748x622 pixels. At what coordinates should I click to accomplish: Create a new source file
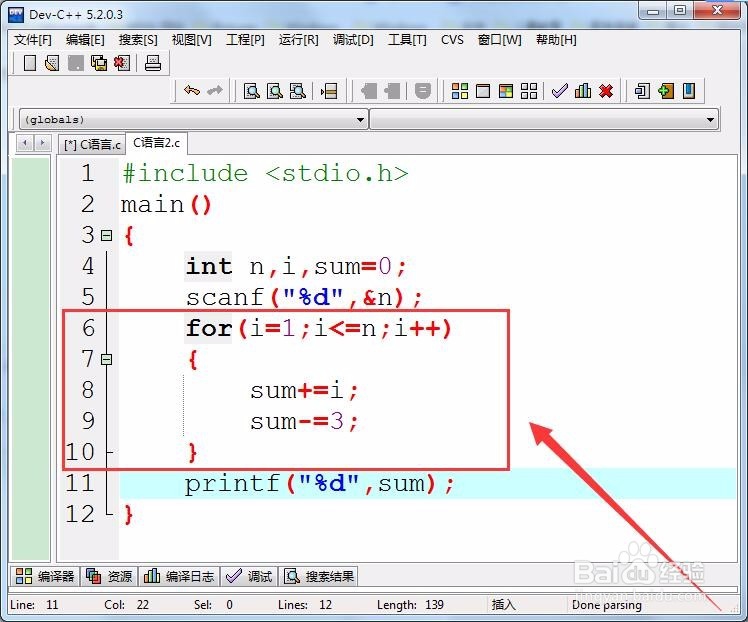tap(30, 63)
